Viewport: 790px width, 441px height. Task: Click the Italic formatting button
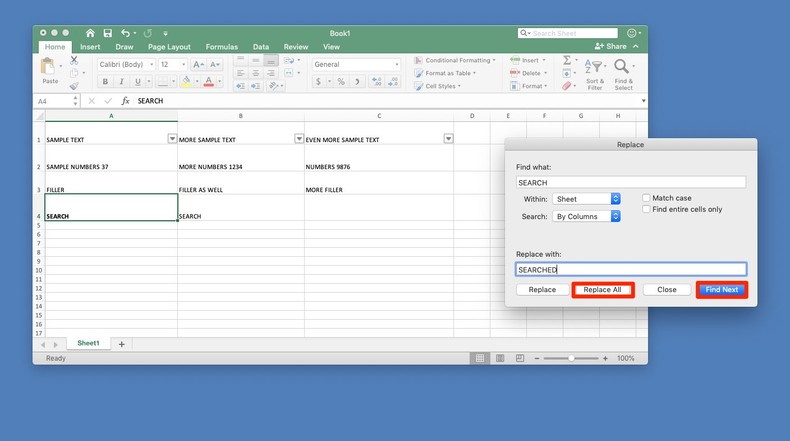pyautogui.click(x=119, y=82)
